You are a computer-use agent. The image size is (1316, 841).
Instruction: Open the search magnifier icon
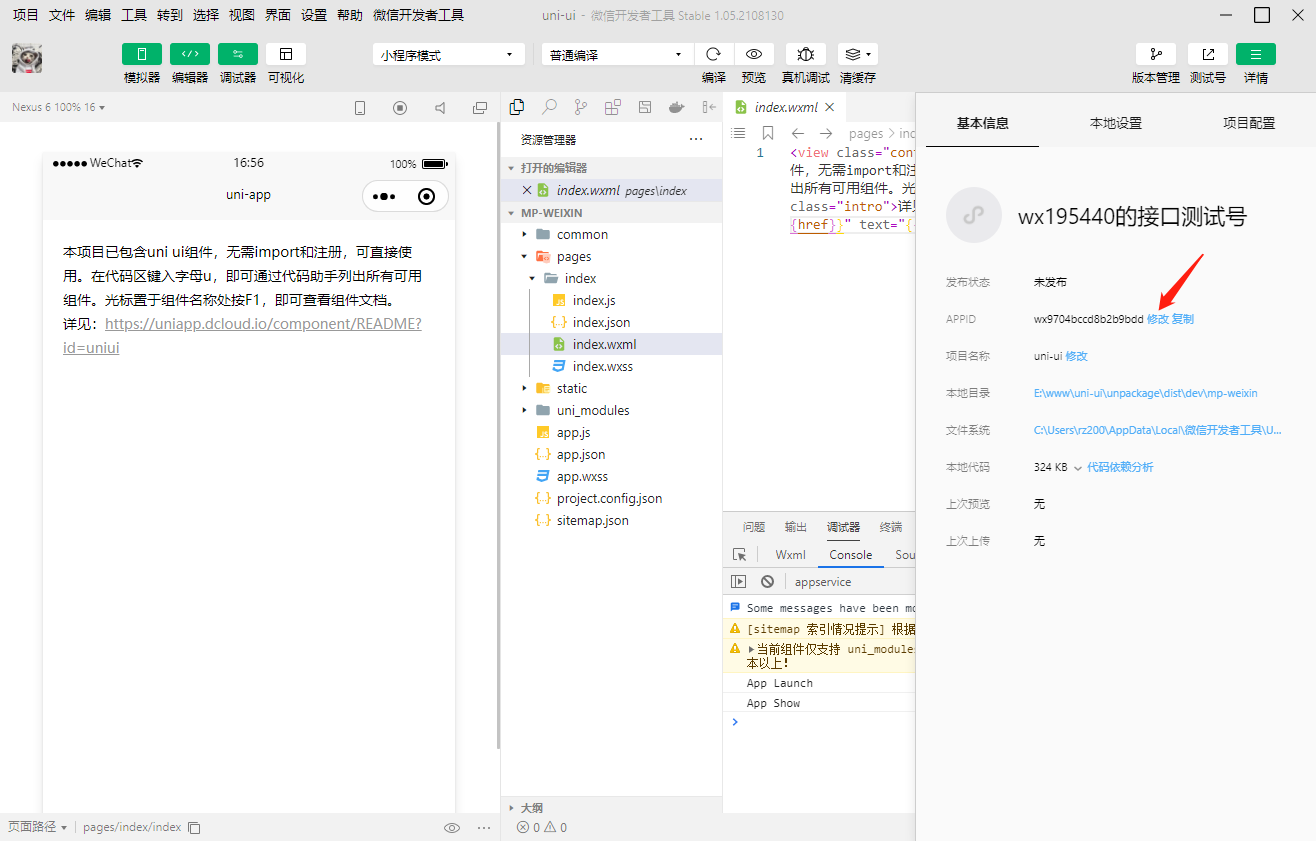click(x=549, y=107)
